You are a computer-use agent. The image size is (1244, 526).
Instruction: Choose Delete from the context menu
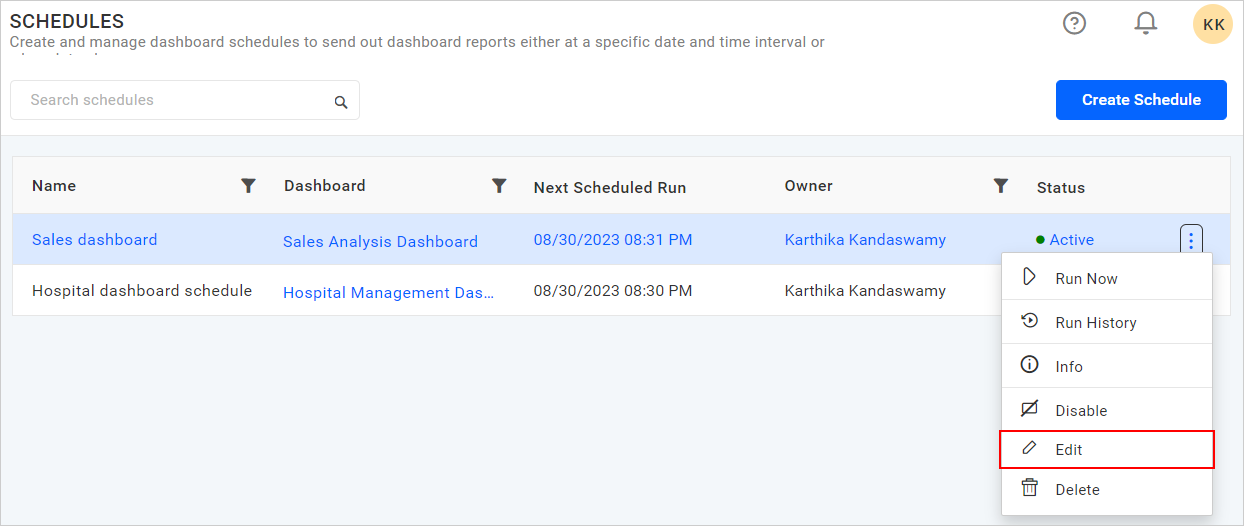tap(1077, 490)
